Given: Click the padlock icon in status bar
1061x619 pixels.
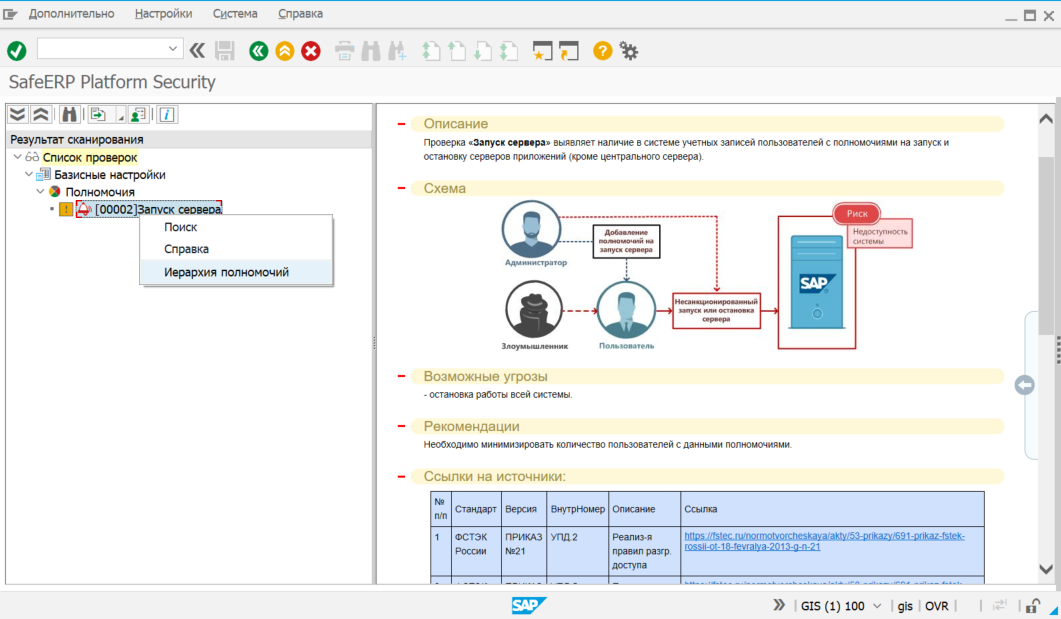Looking at the screenshot, I should click(x=1033, y=606).
